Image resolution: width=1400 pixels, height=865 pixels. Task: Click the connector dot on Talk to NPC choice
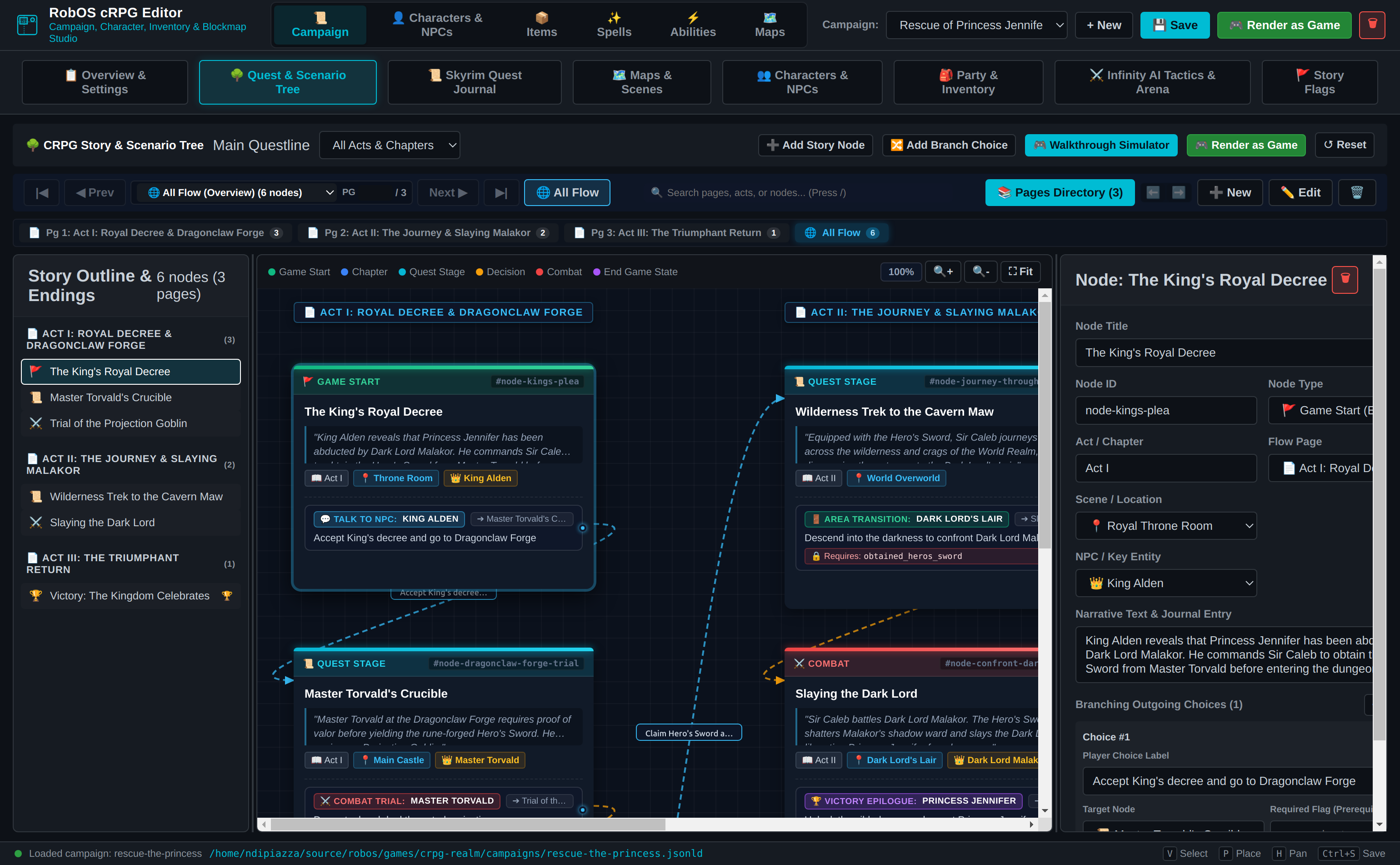(x=583, y=528)
